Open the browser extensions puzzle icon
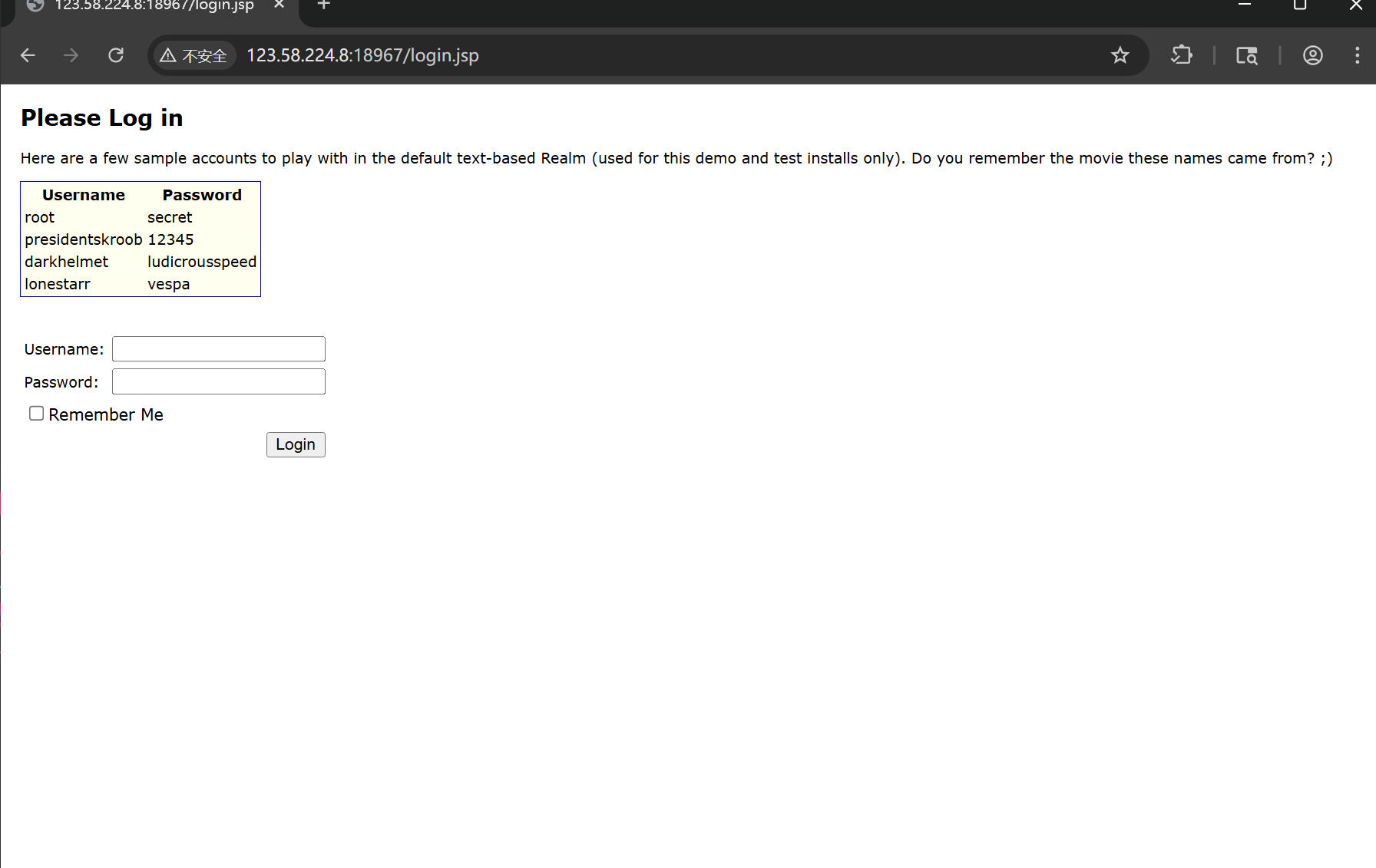The height and width of the screenshot is (868, 1376). tap(1182, 55)
